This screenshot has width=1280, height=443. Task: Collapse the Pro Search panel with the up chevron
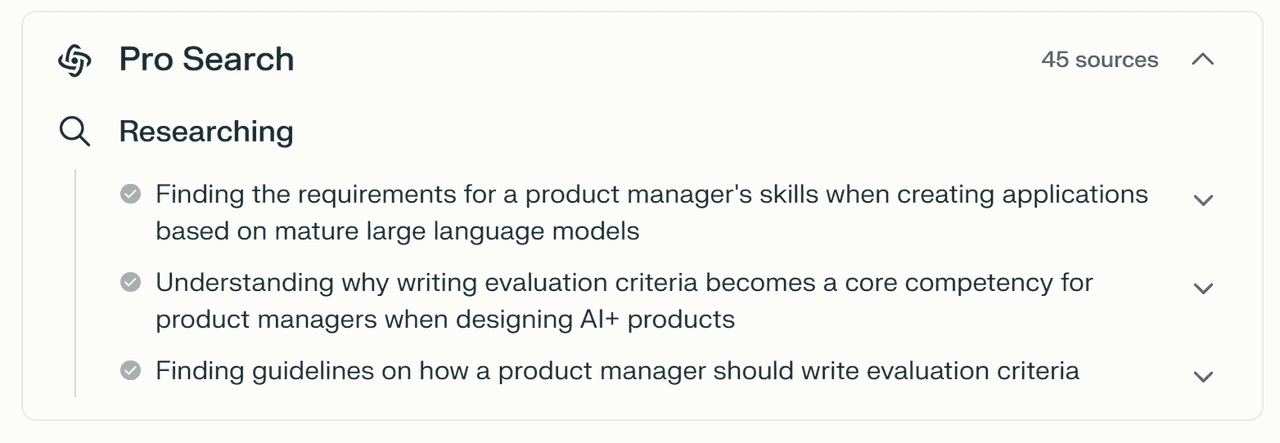coord(1203,60)
